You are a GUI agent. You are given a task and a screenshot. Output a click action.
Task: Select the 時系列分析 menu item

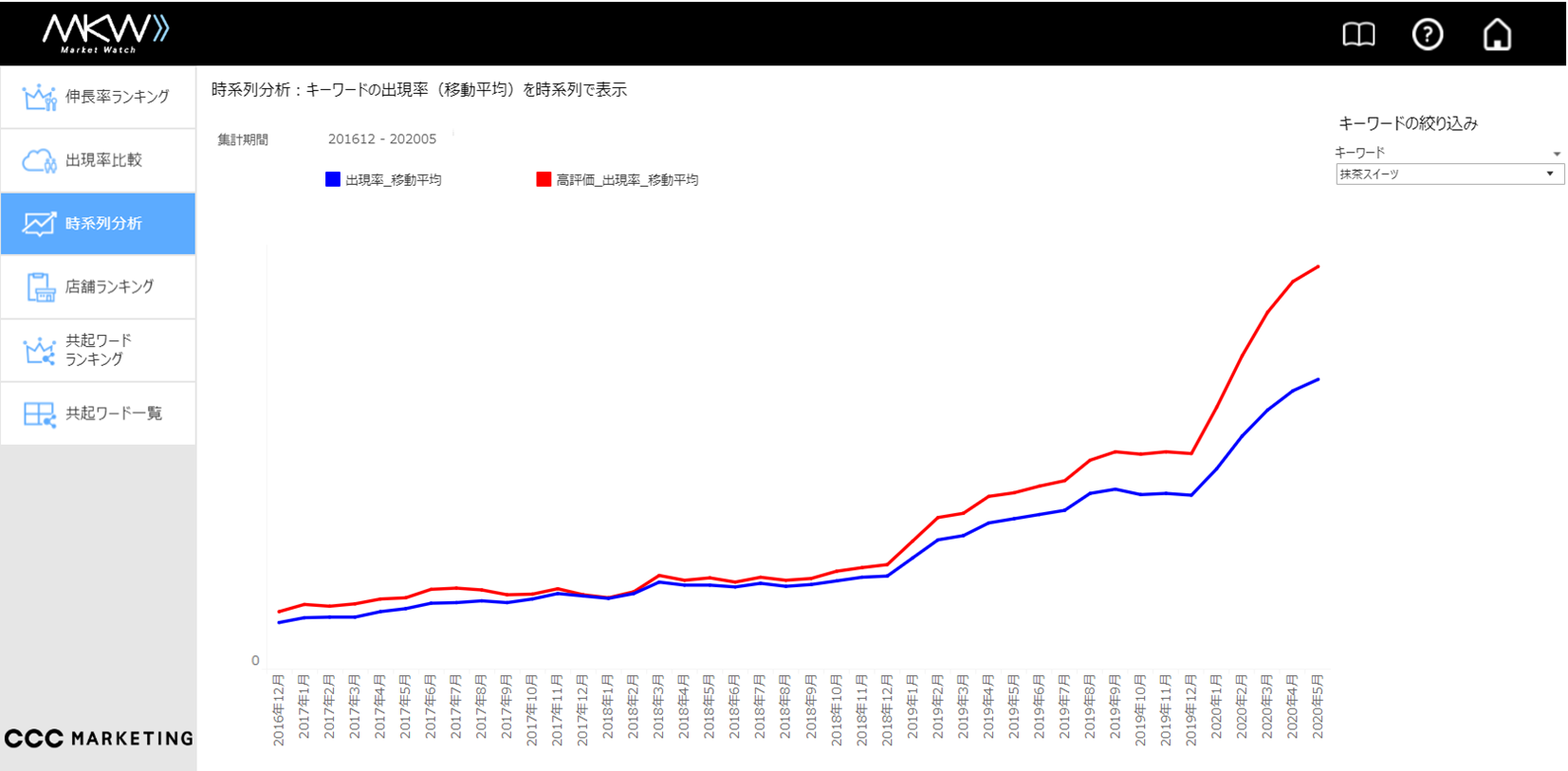99,224
